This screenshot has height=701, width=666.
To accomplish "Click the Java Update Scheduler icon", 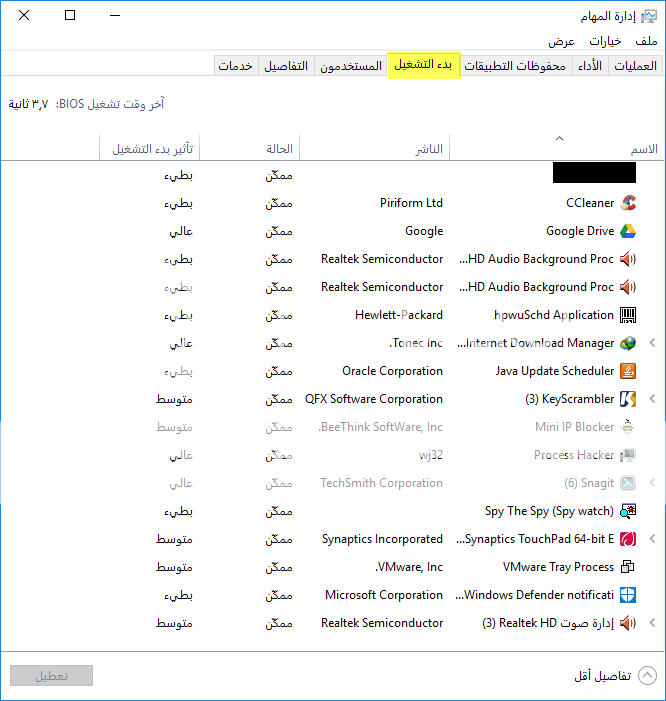I will [628, 371].
